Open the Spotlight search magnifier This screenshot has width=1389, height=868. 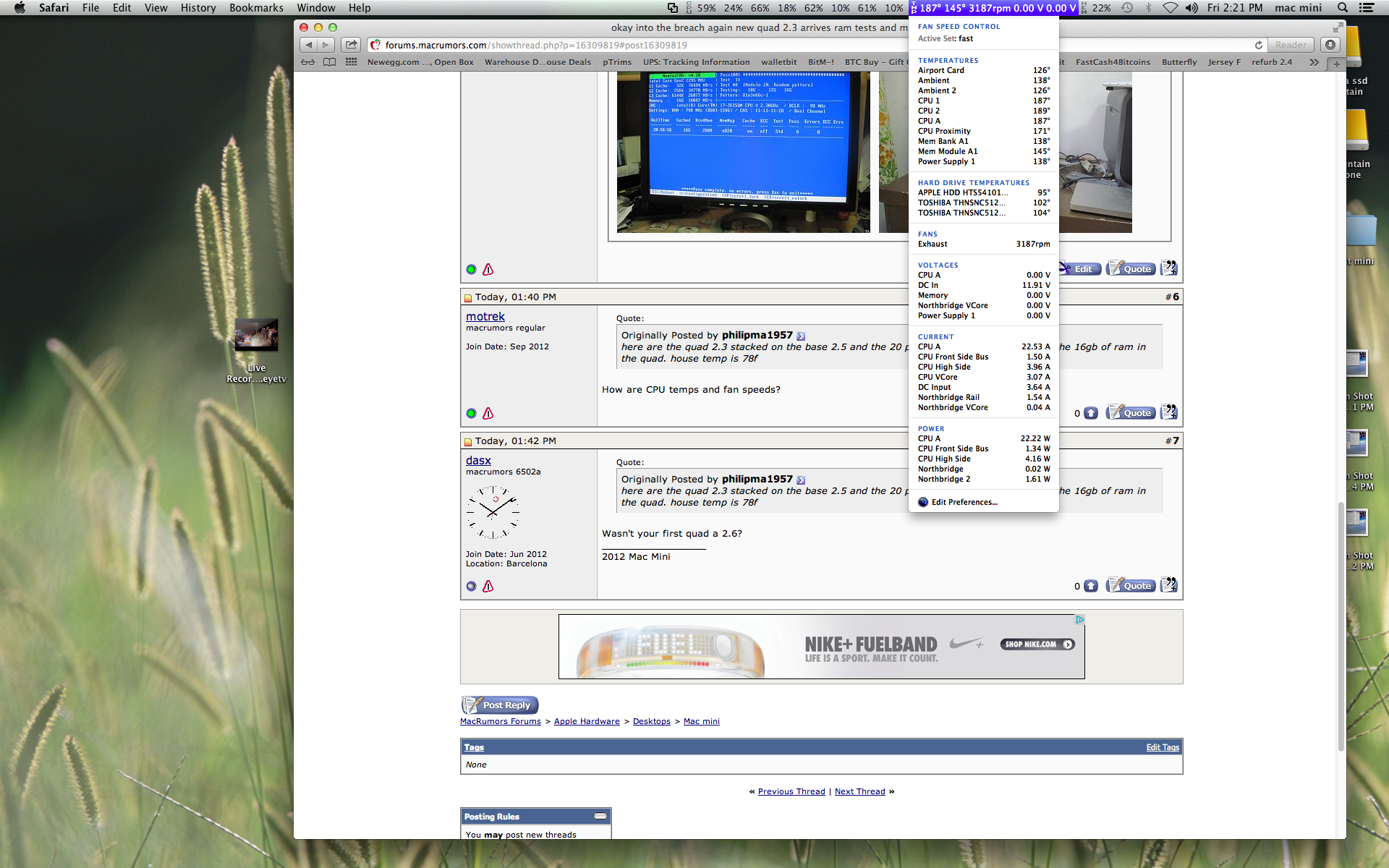point(1343,8)
